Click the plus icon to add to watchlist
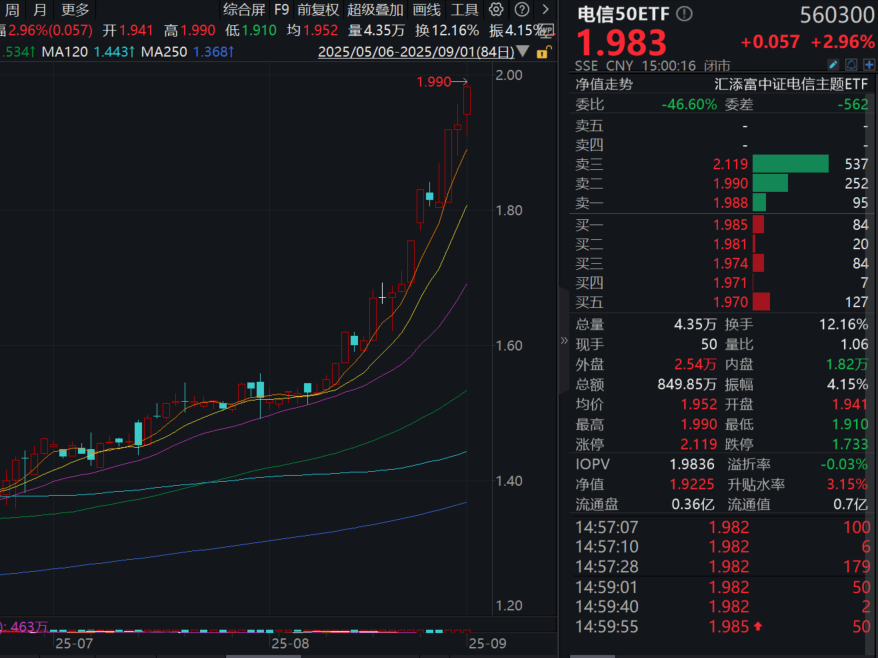Image resolution: width=878 pixels, height=658 pixels. click(x=868, y=65)
